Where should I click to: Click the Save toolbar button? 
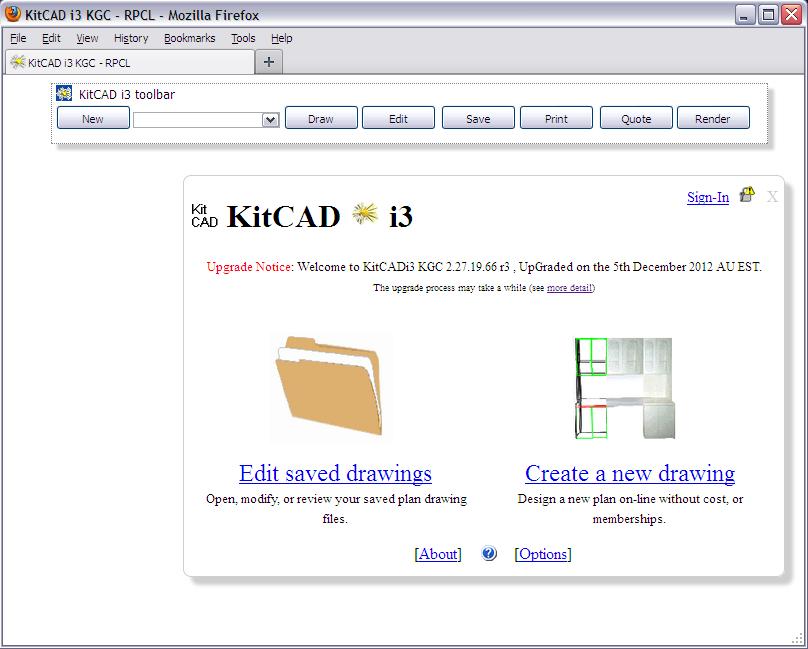(x=478, y=118)
